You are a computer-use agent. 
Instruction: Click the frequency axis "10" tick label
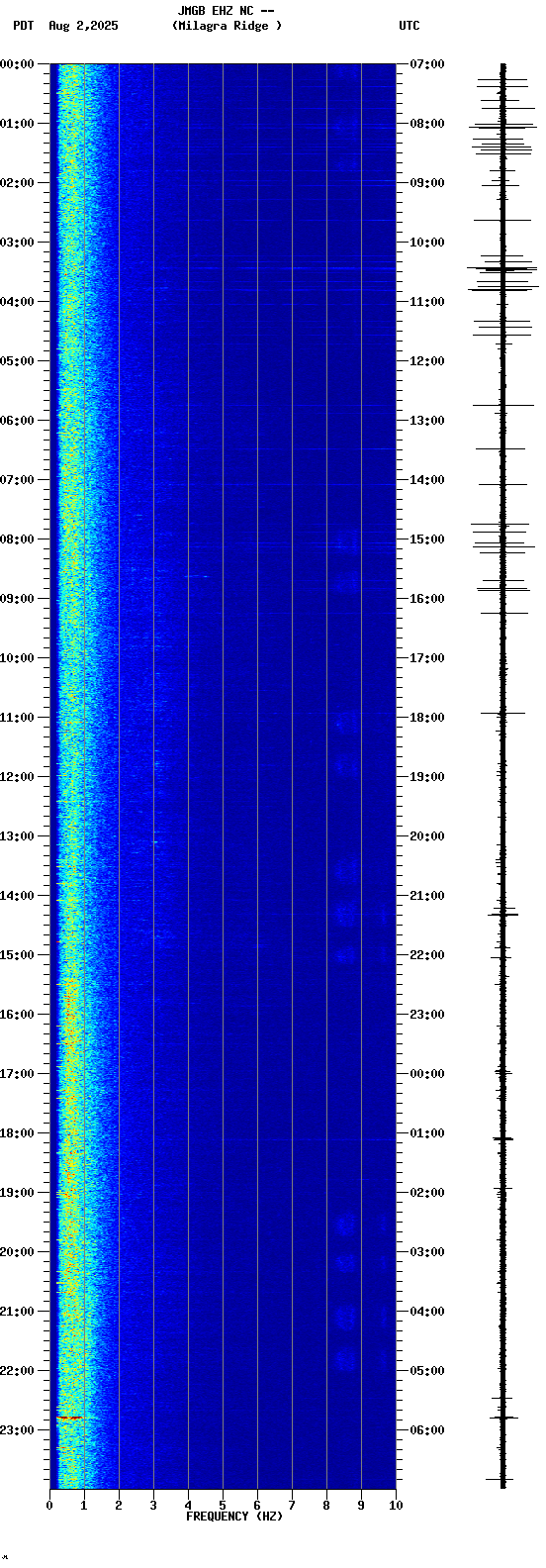pos(396,1506)
